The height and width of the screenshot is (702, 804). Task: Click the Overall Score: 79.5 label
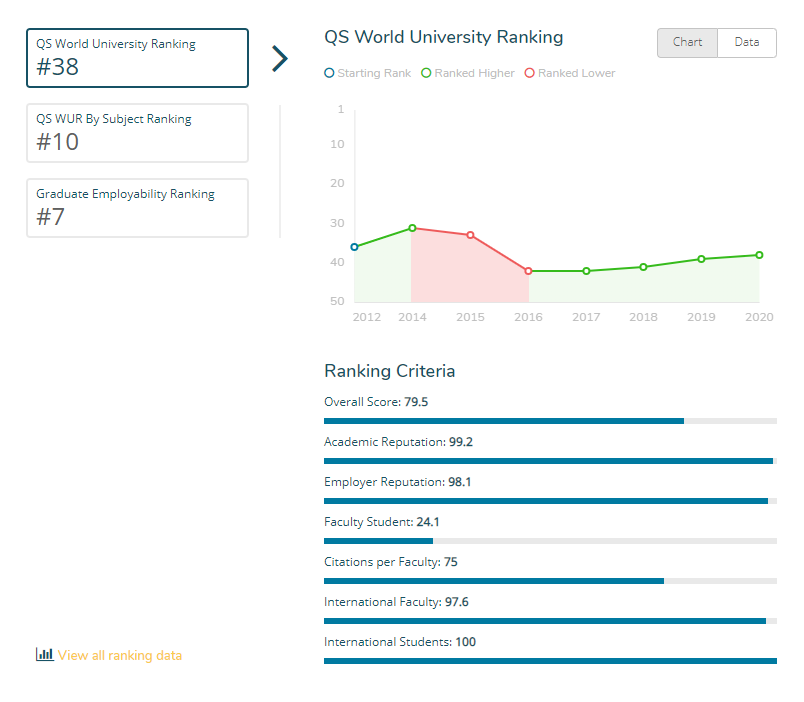pos(376,402)
